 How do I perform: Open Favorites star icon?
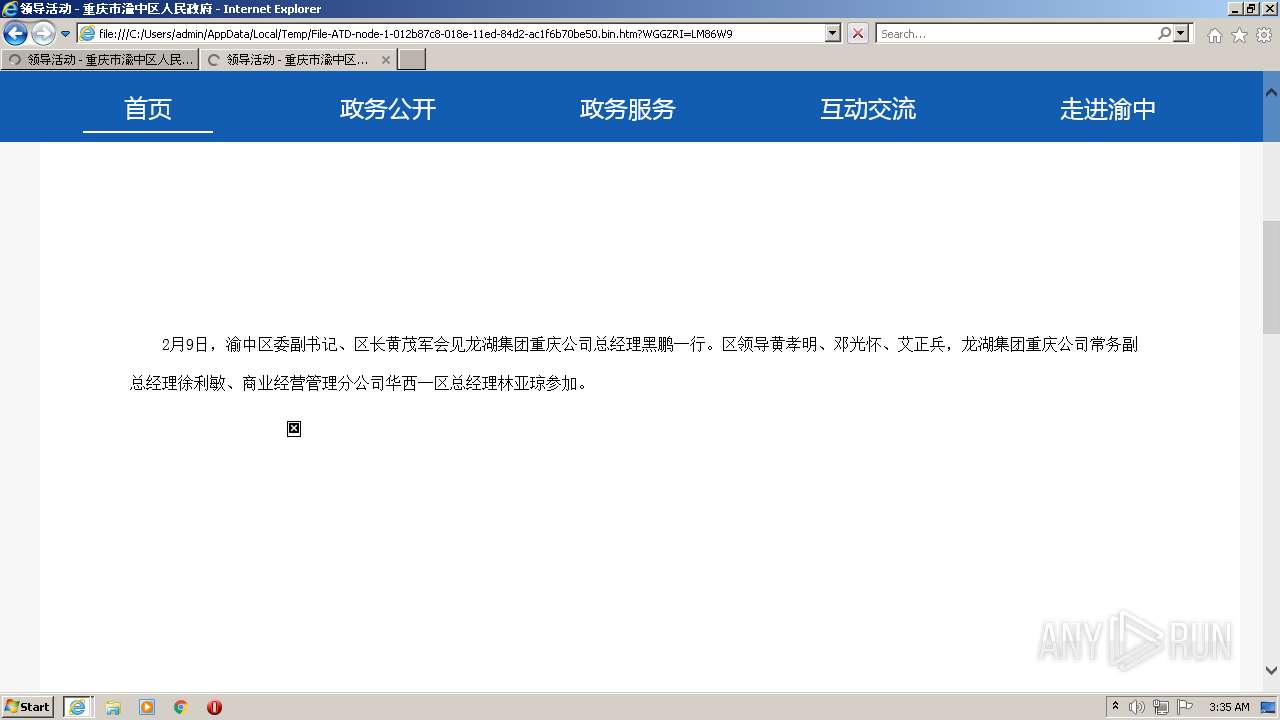point(1239,35)
